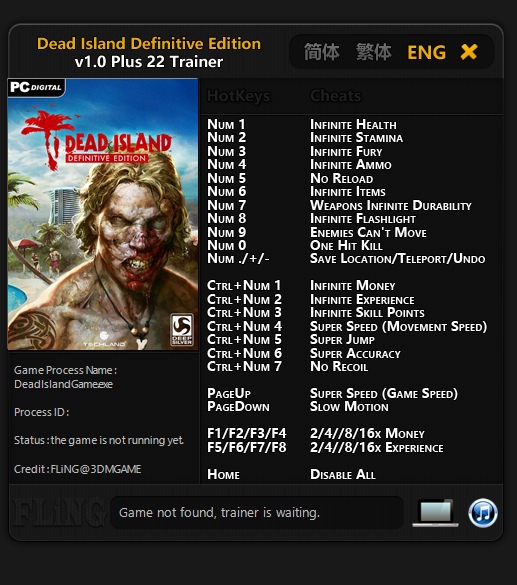Click the Dead Island cover art image

pos(103,214)
